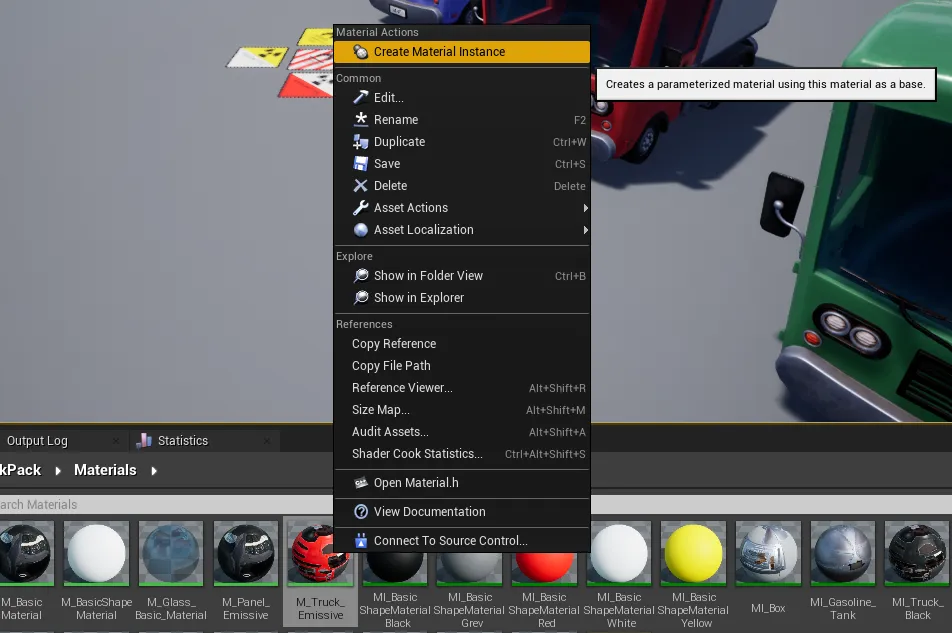Click the Asset Localization globe icon

[361, 229]
